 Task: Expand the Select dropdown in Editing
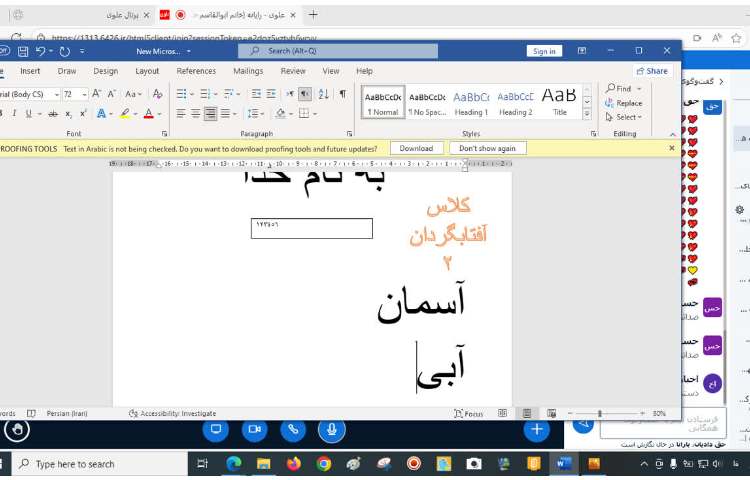(x=623, y=117)
